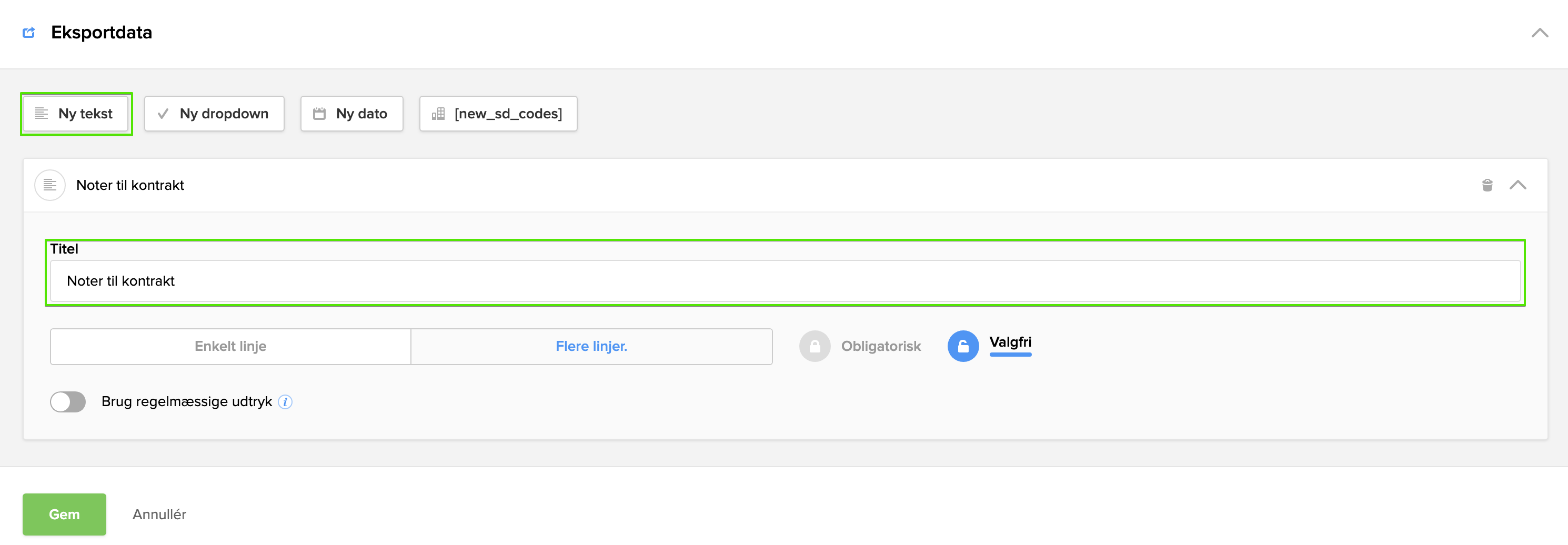The image size is (1568, 545).
Task: Switch to the Enkelt linje option
Action: coord(230,346)
